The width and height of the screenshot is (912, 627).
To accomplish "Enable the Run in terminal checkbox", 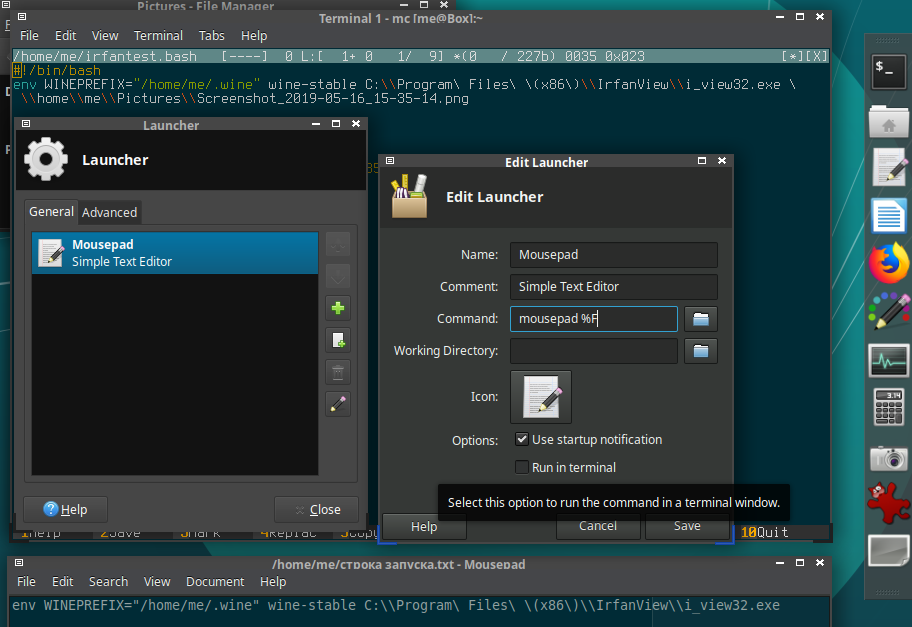I will [522, 467].
